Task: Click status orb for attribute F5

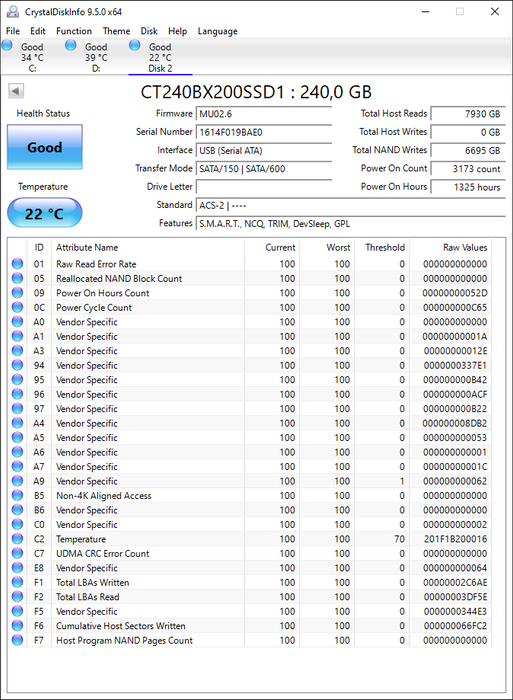Action: point(17,611)
